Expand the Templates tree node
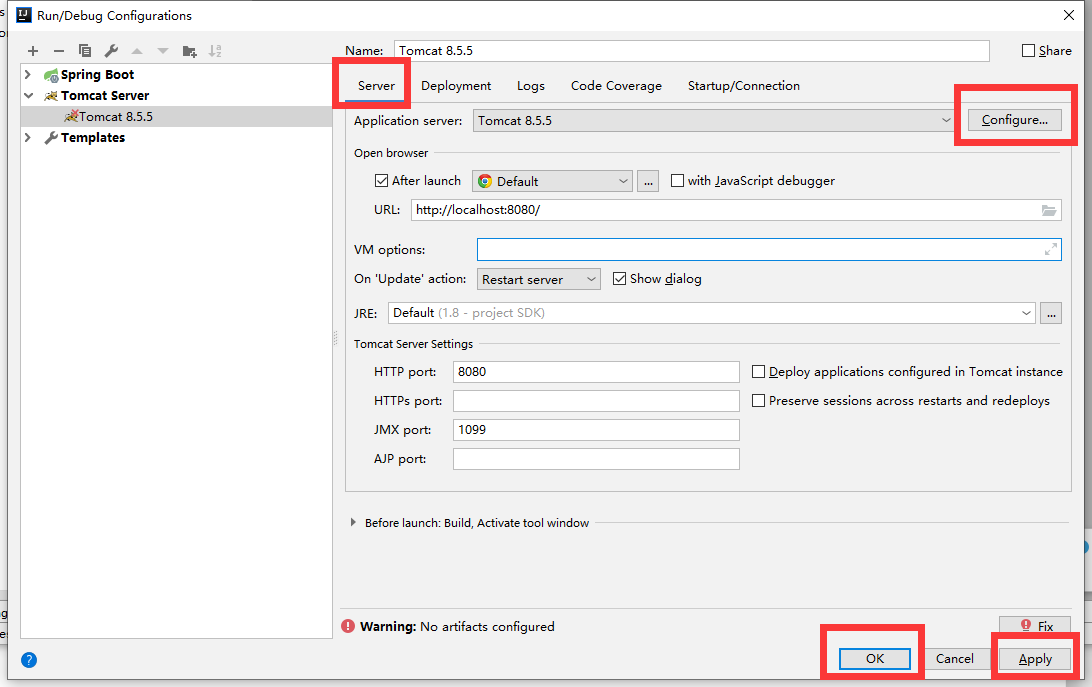This screenshot has height=687, width=1092. pyautogui.click(x=28, y=137)
